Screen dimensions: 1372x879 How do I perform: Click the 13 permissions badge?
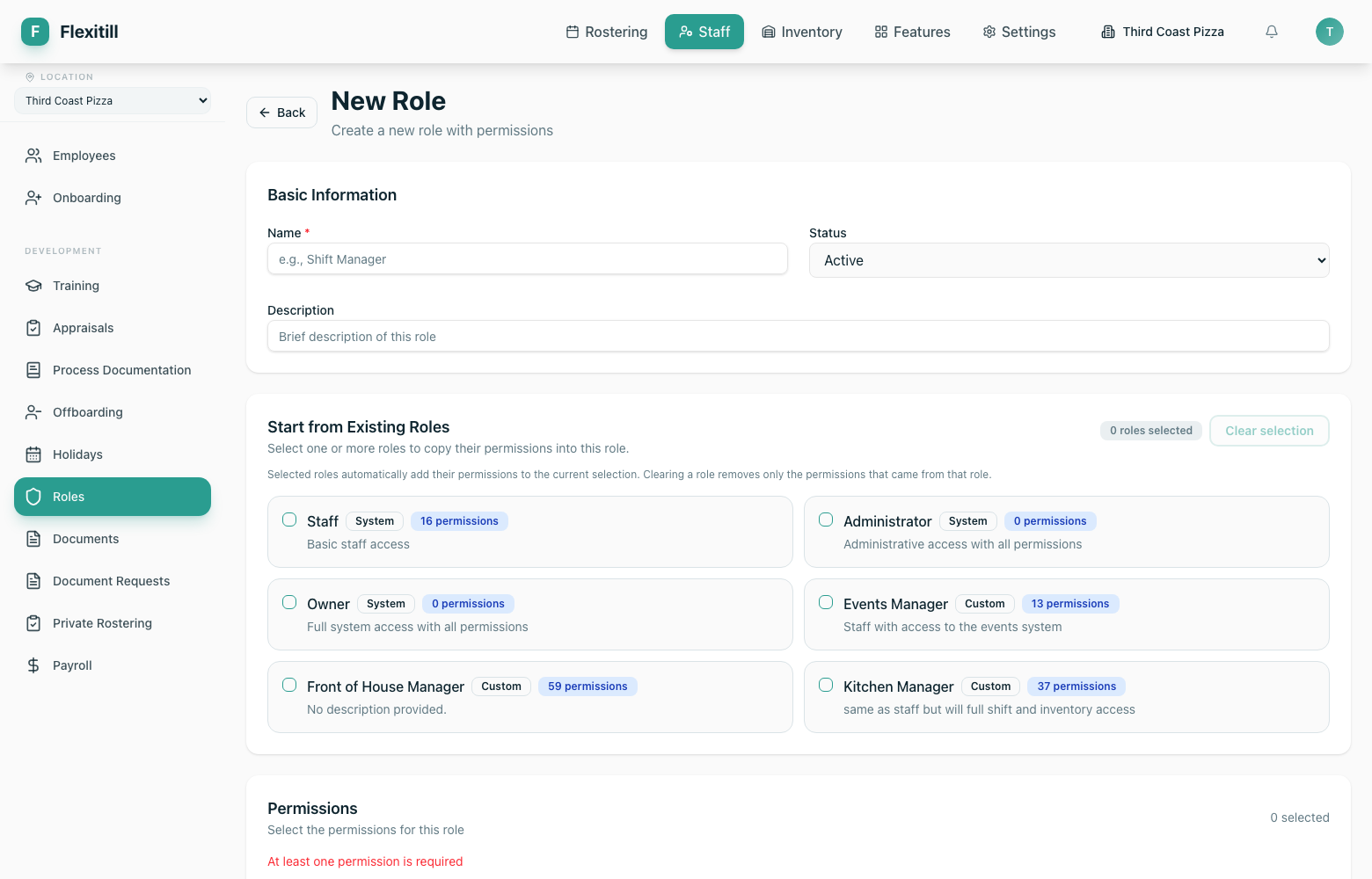1070,604
